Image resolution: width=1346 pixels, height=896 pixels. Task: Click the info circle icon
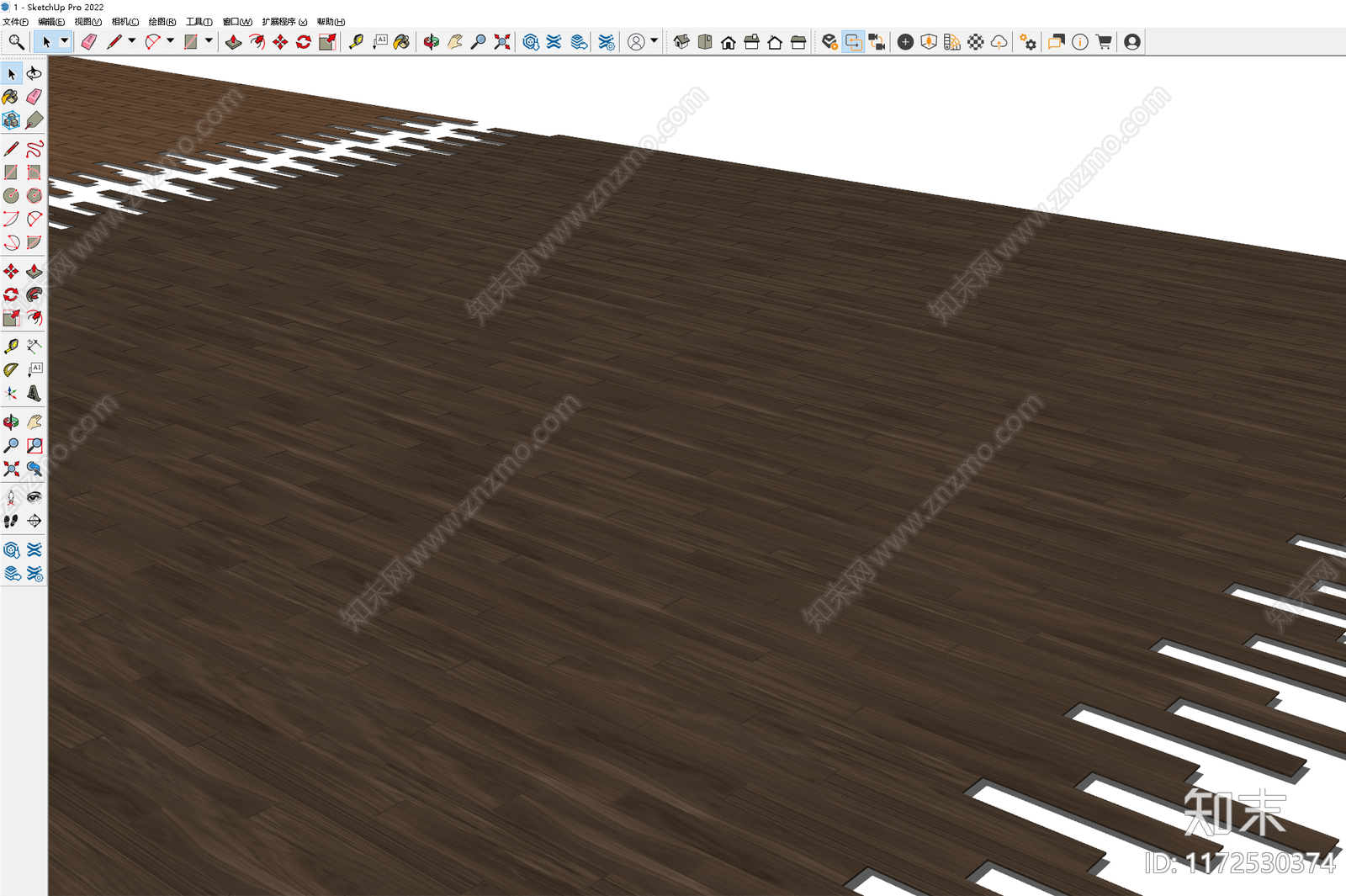(x=1080, y=41)
